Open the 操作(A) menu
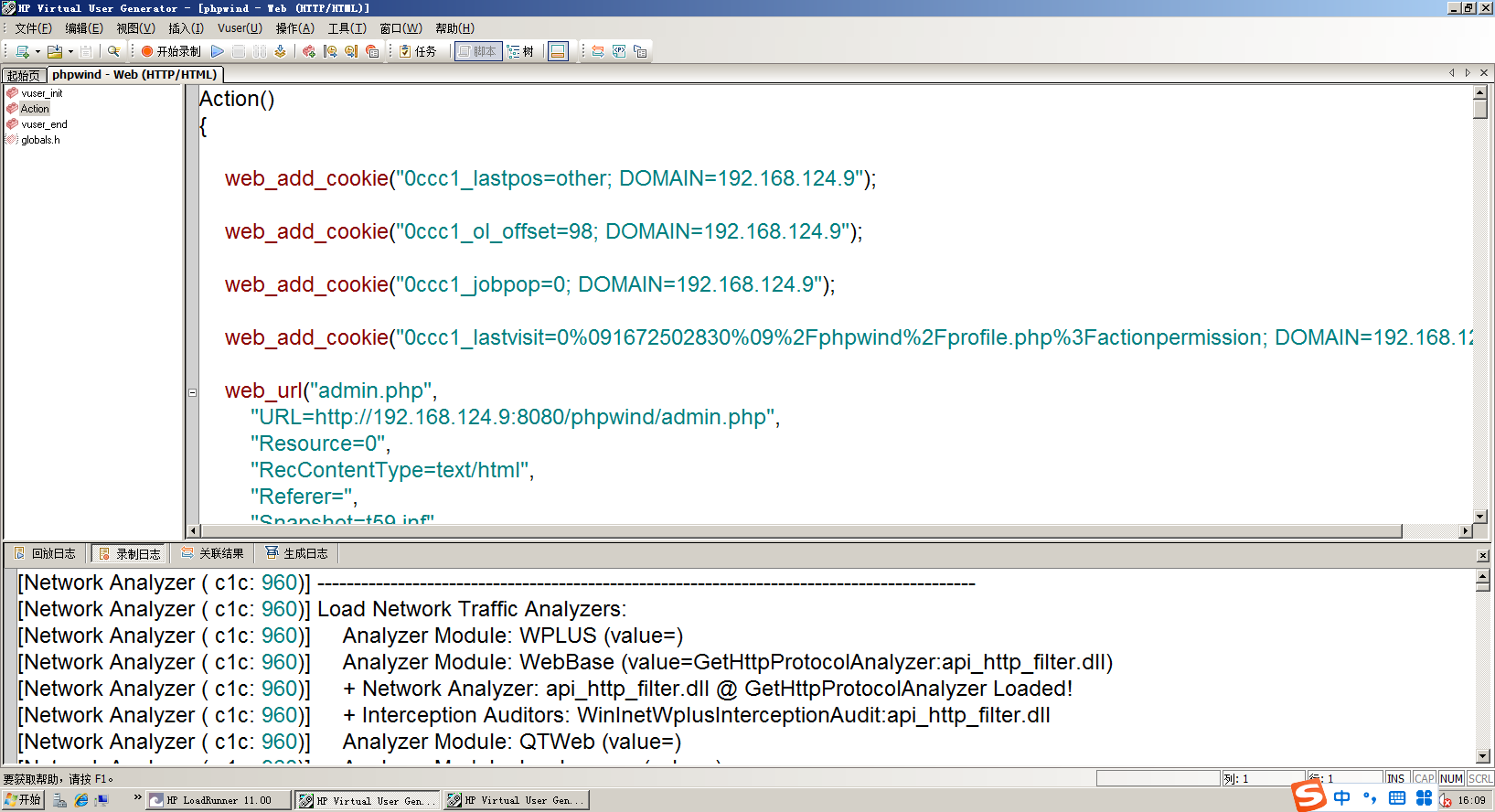This screenshot has height=812, width=1495. point(294,28)
